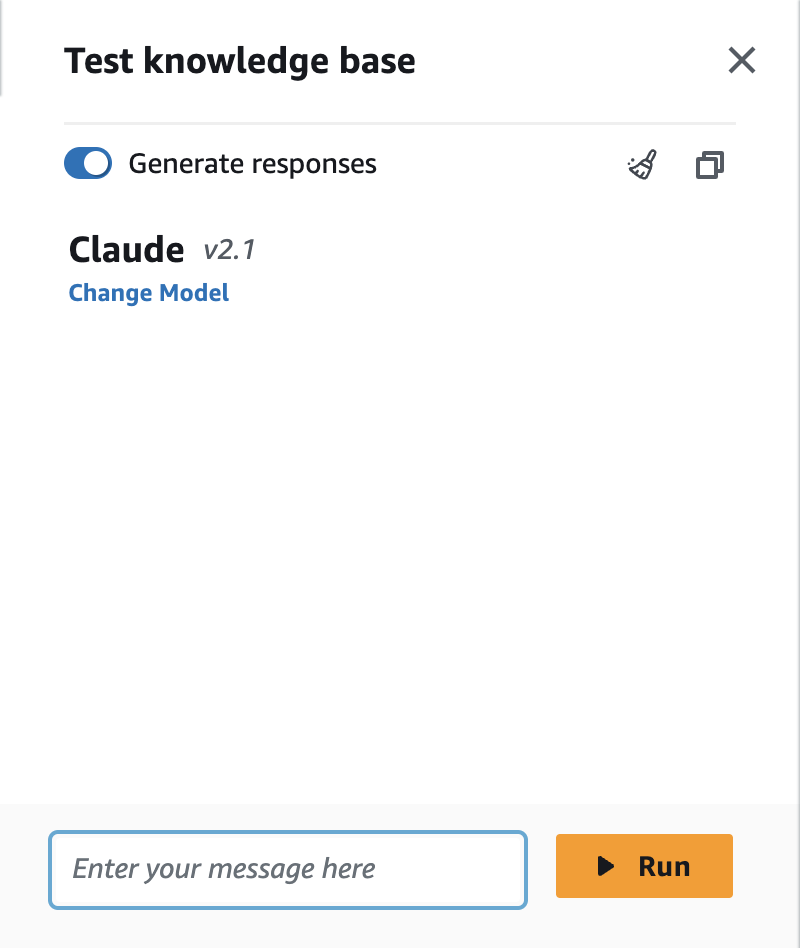This screenshot has width=802, height=948.
Task: Turn off the Generate responses toggle
Action: 88,163
